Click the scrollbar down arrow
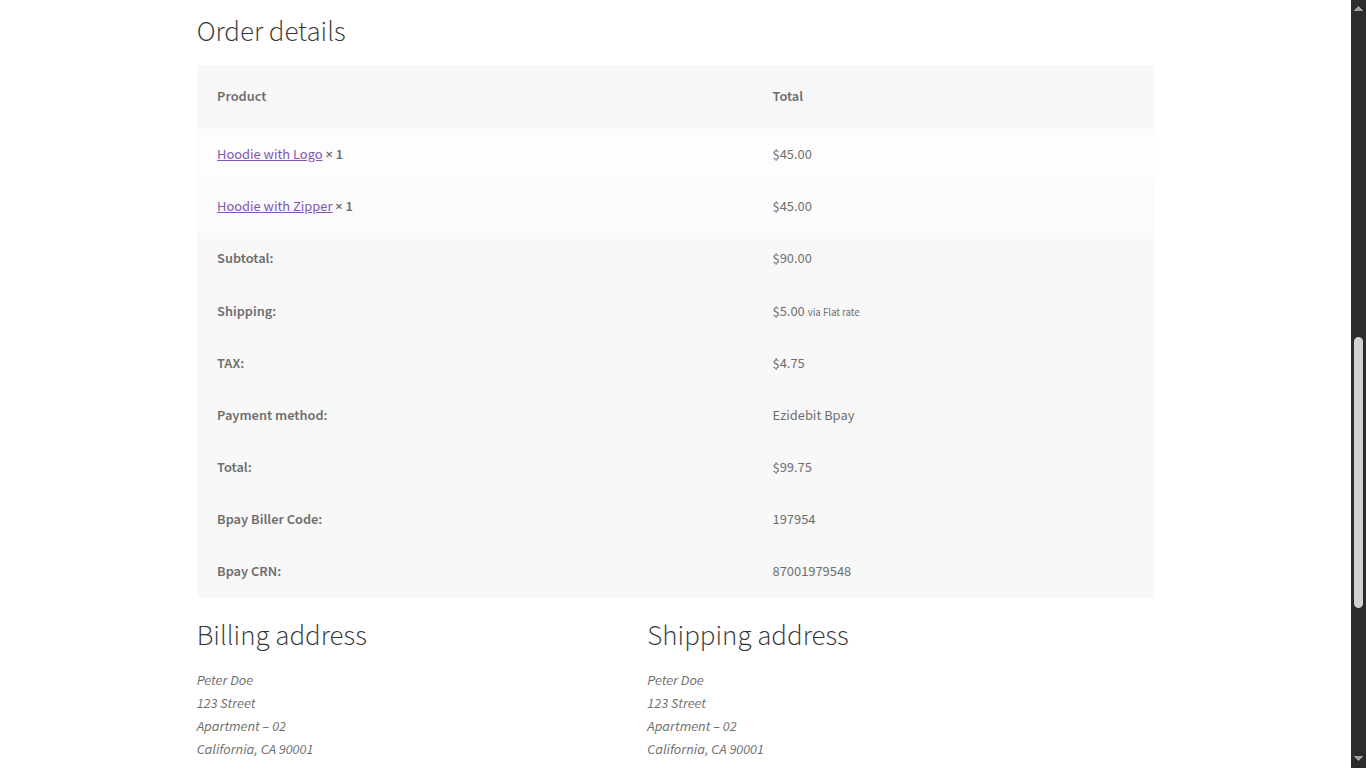The image size is (1366, 768). coord(1358,760)
